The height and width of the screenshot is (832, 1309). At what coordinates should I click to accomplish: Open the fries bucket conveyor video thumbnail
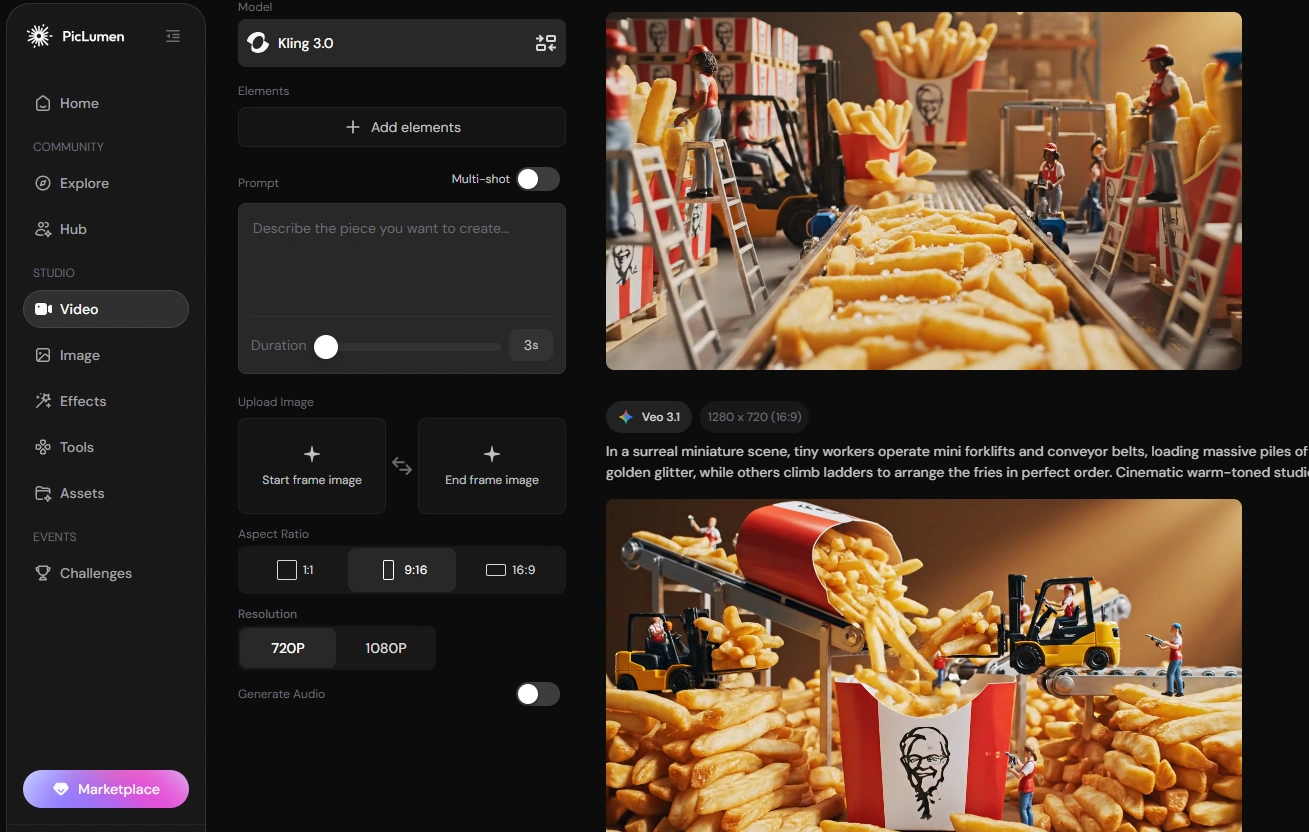tap(924, 665)
